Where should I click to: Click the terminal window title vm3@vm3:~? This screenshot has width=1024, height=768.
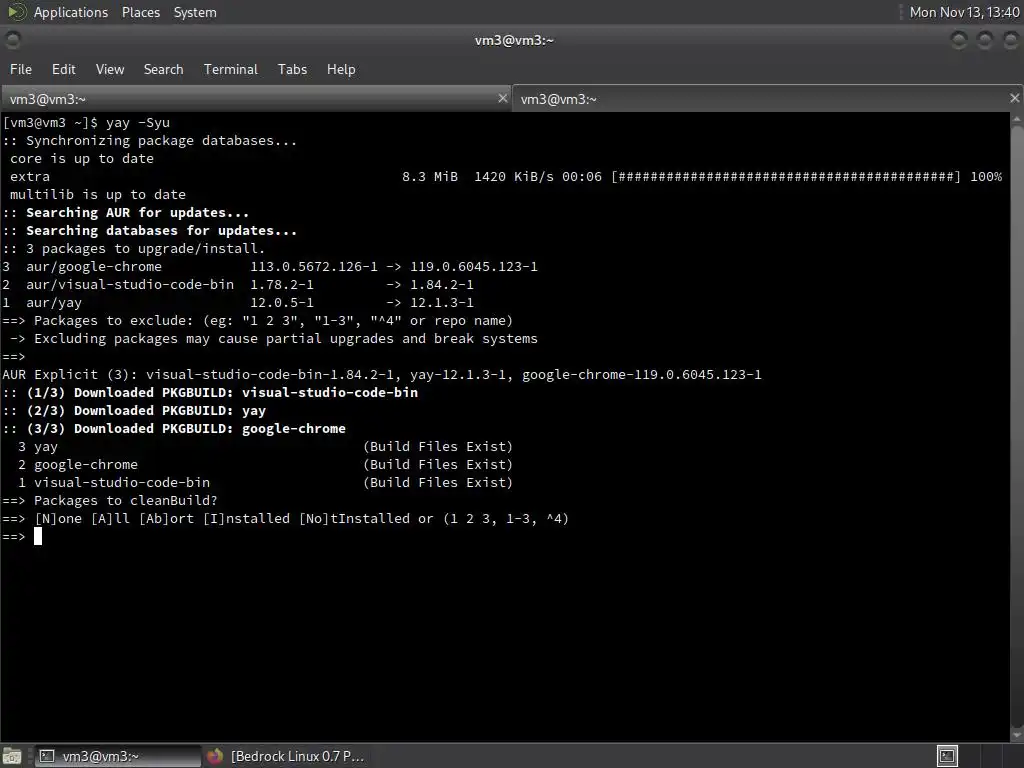click(x=514, y=40)
